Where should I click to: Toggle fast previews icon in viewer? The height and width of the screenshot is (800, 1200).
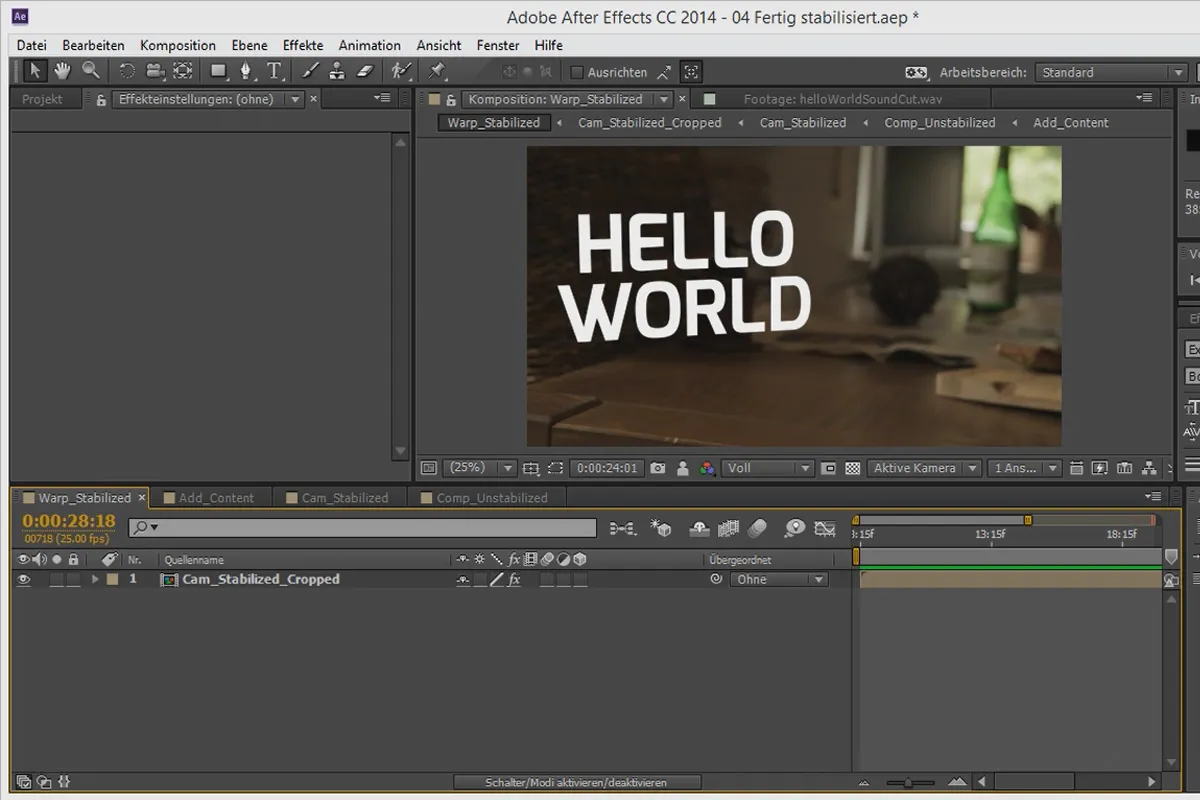(1100, 468)
